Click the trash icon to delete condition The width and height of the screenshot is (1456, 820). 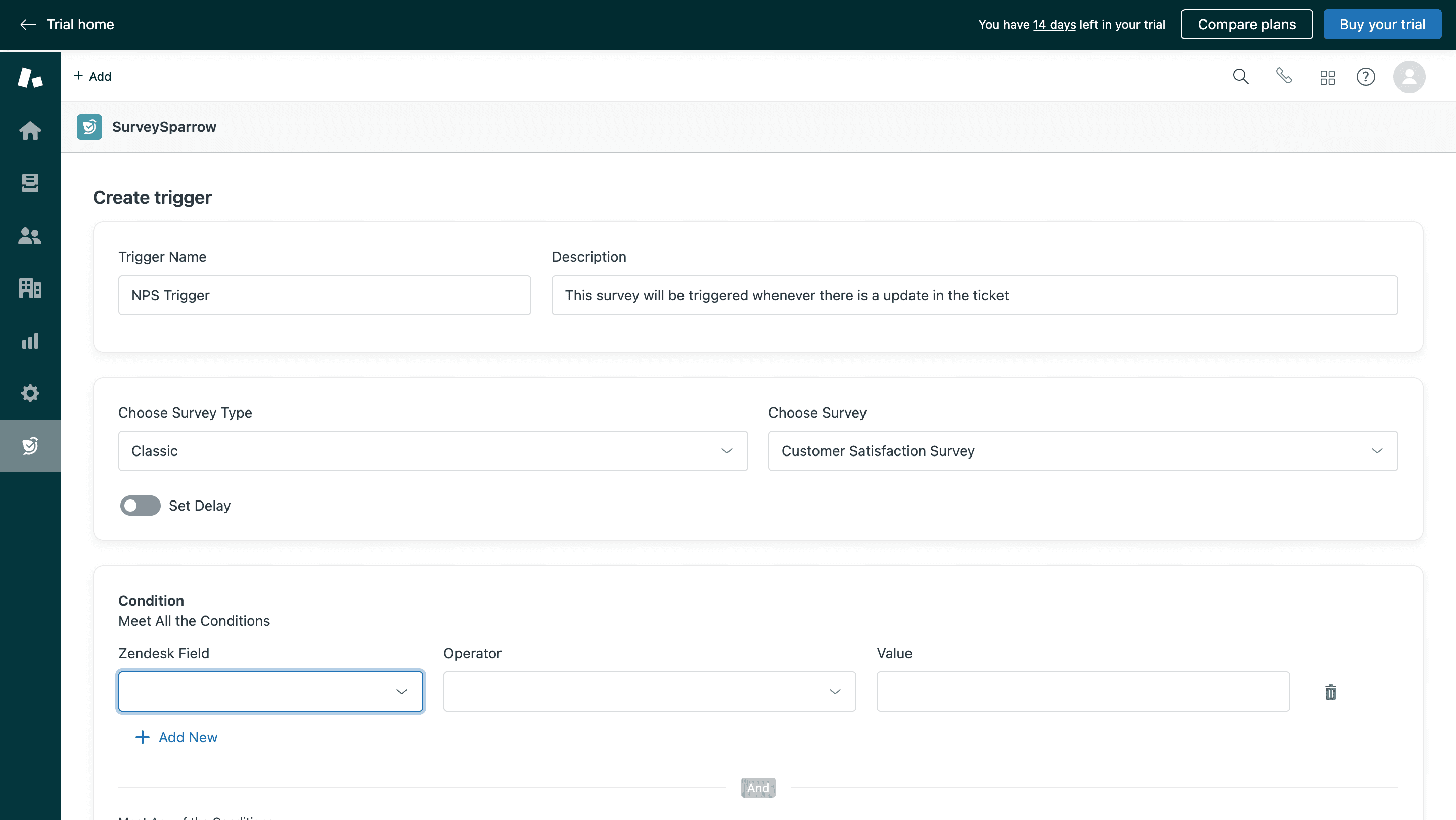tap(1330, 692)
